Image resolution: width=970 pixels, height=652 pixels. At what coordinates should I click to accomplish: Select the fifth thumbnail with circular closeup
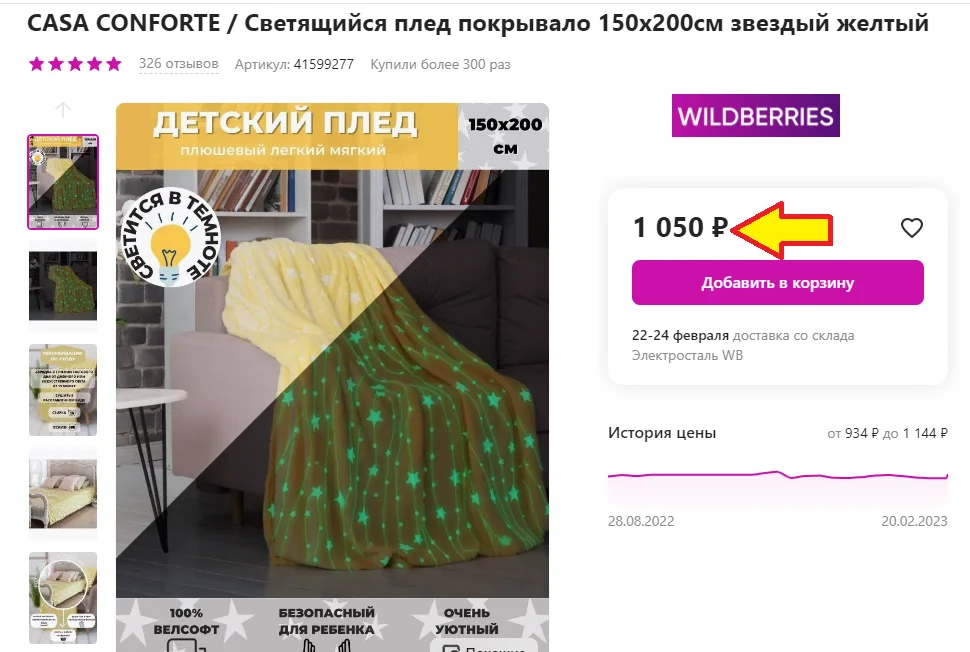63,598
